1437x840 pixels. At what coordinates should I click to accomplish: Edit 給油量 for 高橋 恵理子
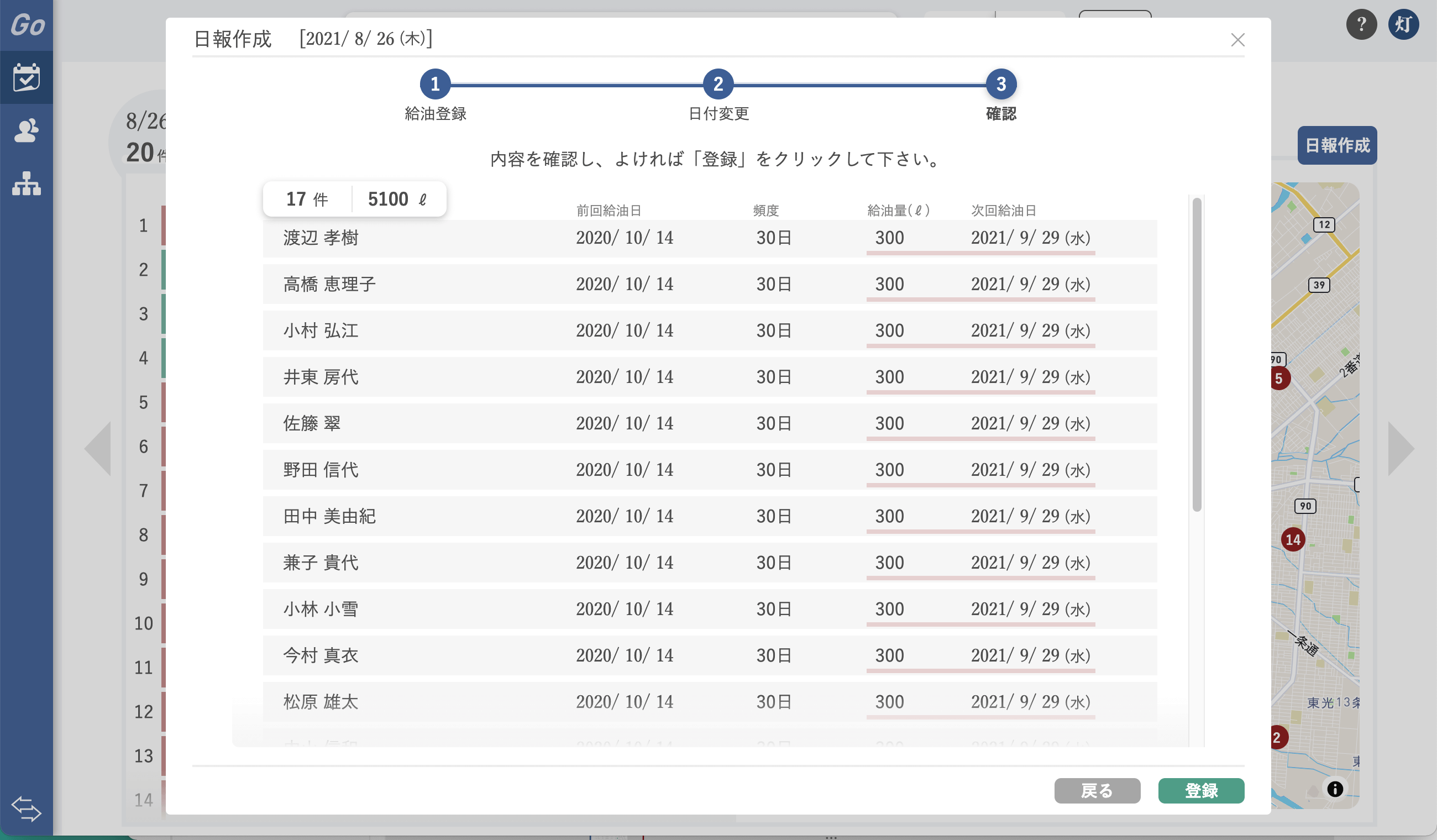890,284
